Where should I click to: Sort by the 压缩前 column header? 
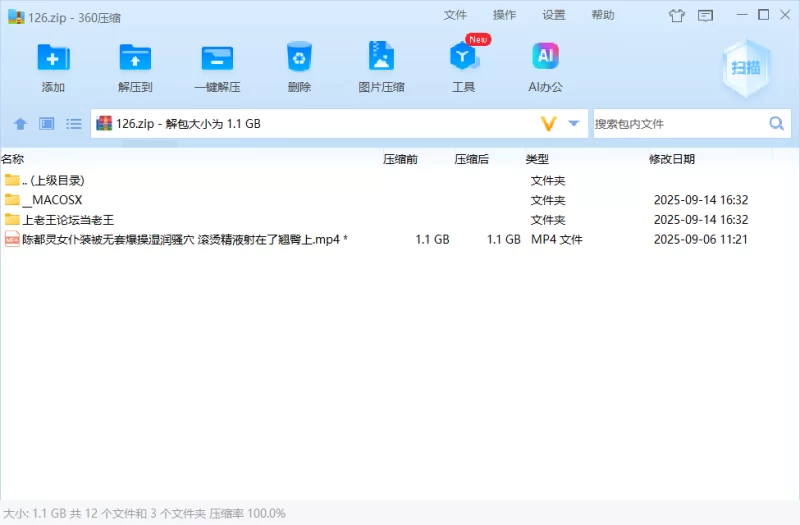click(x=401, y=159)
